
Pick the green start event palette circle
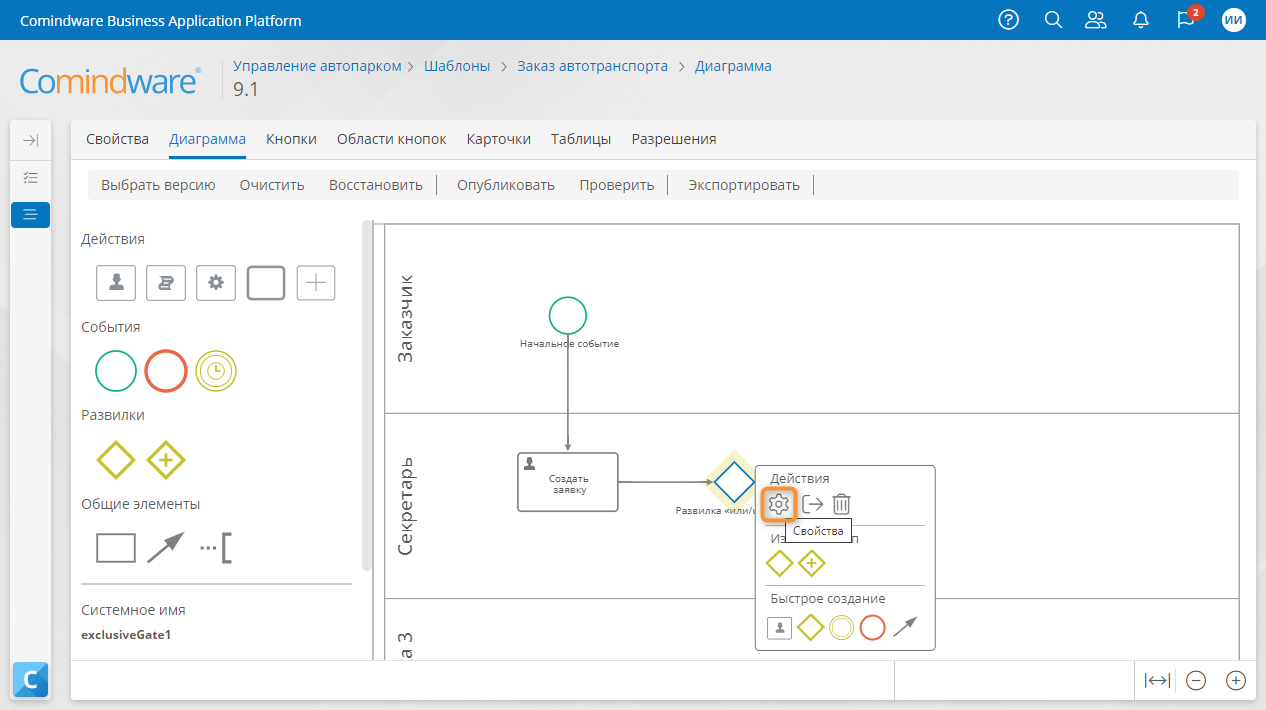(x=116, y=371)
